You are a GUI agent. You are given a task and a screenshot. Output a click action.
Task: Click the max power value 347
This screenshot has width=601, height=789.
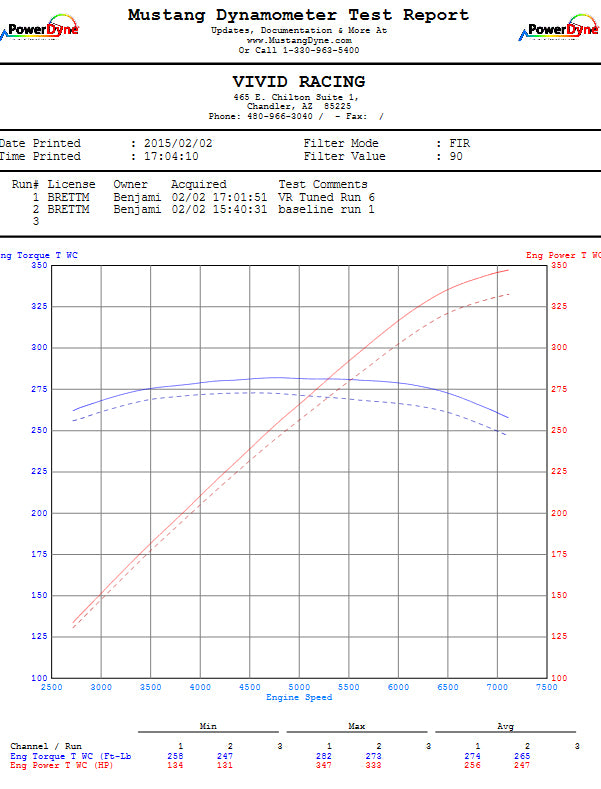click(x=324, y=765)
